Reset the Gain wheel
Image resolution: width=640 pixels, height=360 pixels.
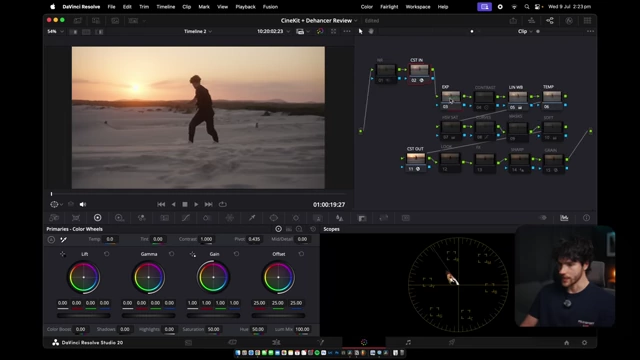tap(236, 254)
